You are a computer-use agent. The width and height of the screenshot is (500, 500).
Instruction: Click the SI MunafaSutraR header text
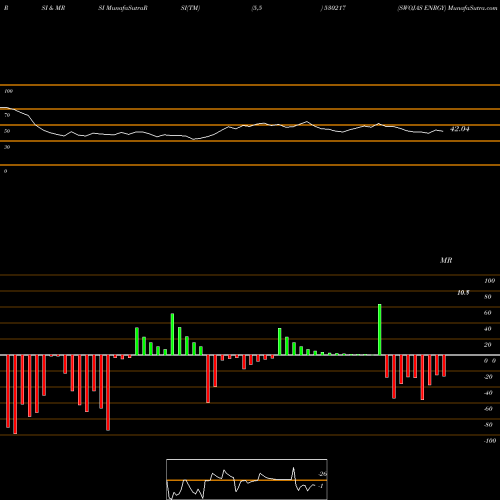[x=123, y=8]
